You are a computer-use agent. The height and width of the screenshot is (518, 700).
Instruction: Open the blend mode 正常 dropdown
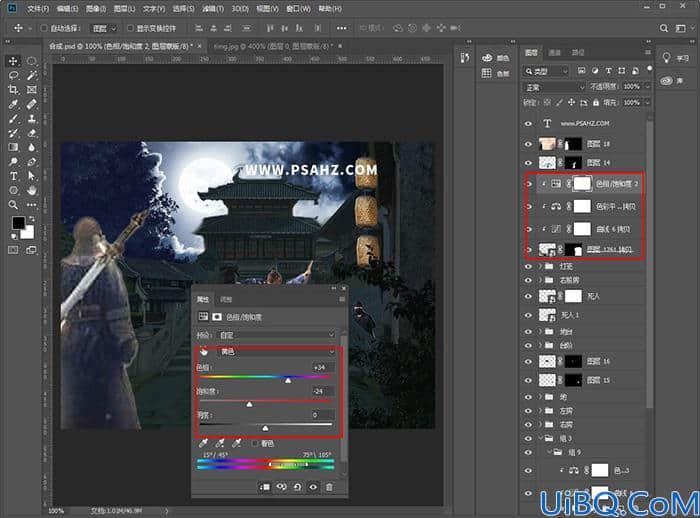click(x=554, y=87)
